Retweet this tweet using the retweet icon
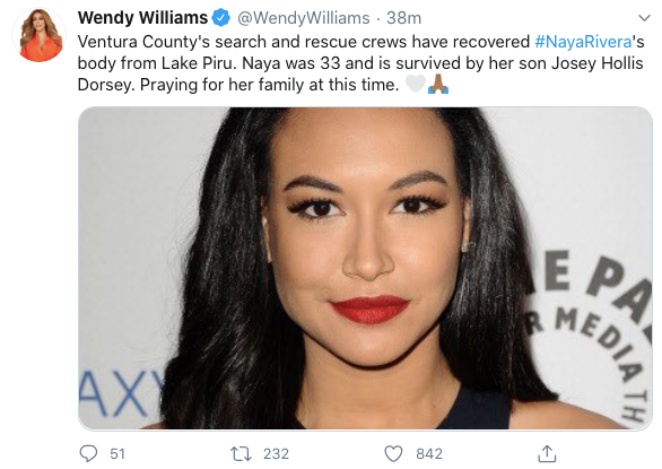Viewport: 662px width, 469px height. pos(240,453)
